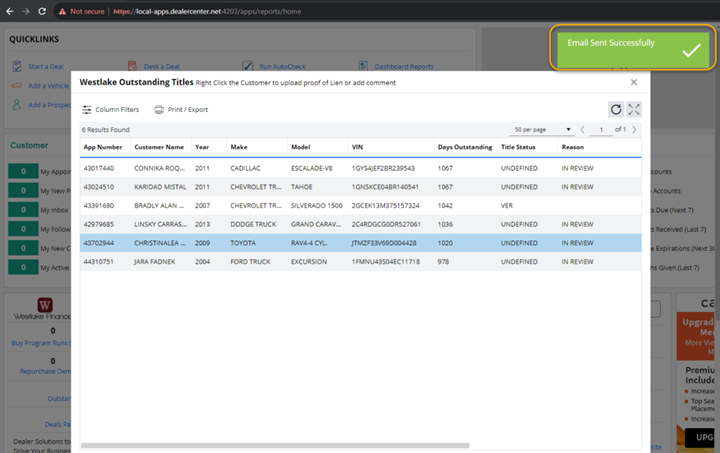Select customer BRADLY ALAN row

click(360, 206)
